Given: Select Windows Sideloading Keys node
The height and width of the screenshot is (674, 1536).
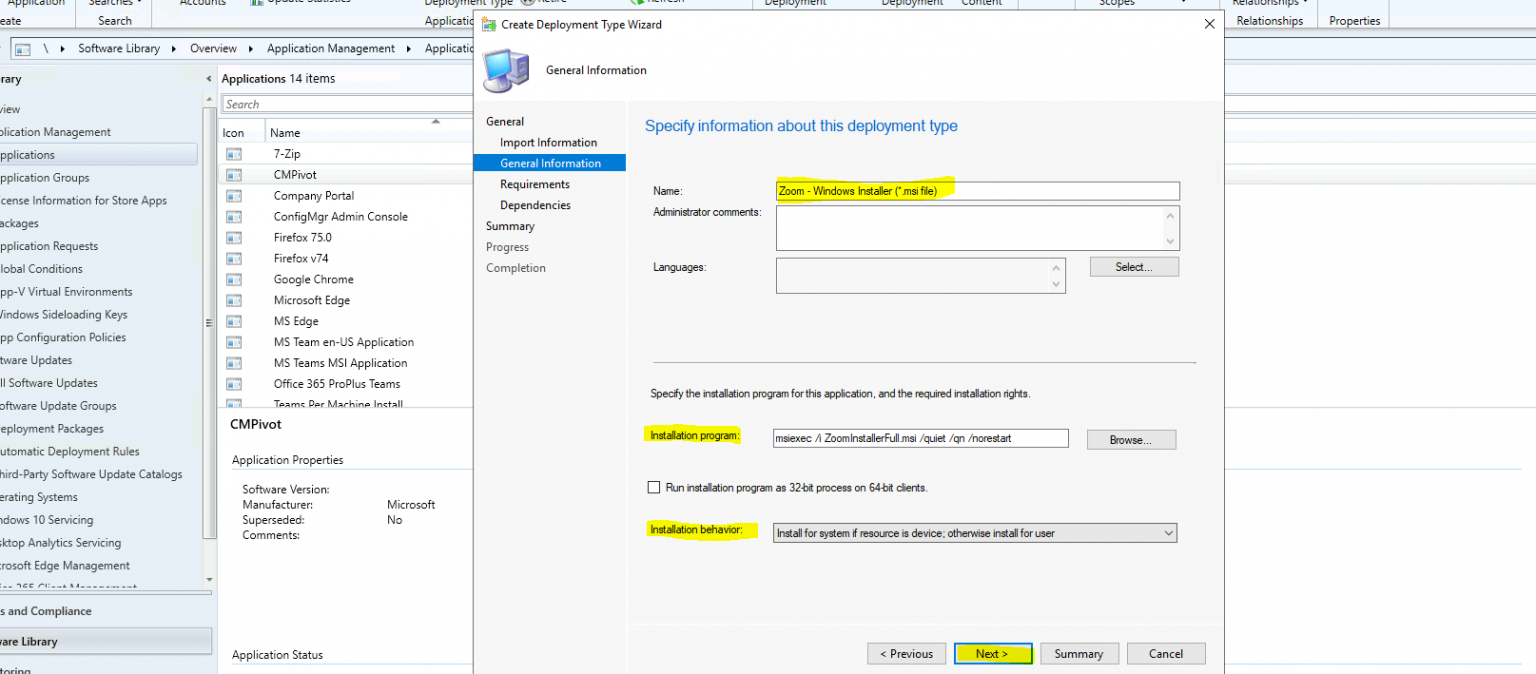Looking at the screenshot, I should coord(63,315).
